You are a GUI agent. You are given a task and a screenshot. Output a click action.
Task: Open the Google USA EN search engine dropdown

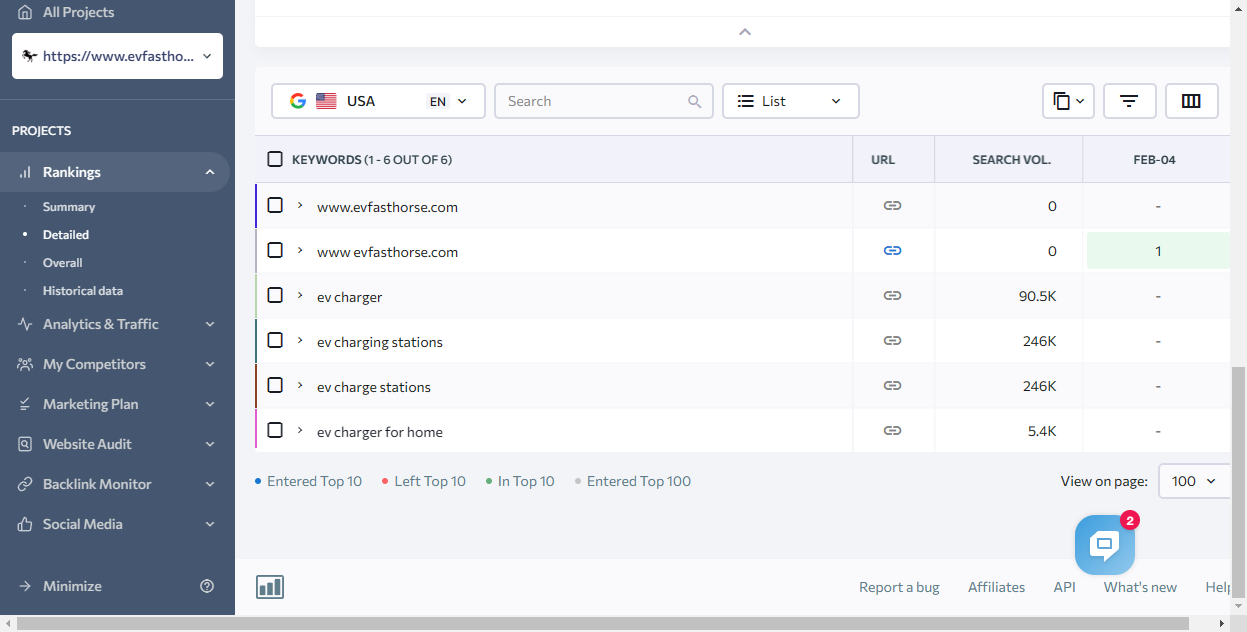pos(378,101)
